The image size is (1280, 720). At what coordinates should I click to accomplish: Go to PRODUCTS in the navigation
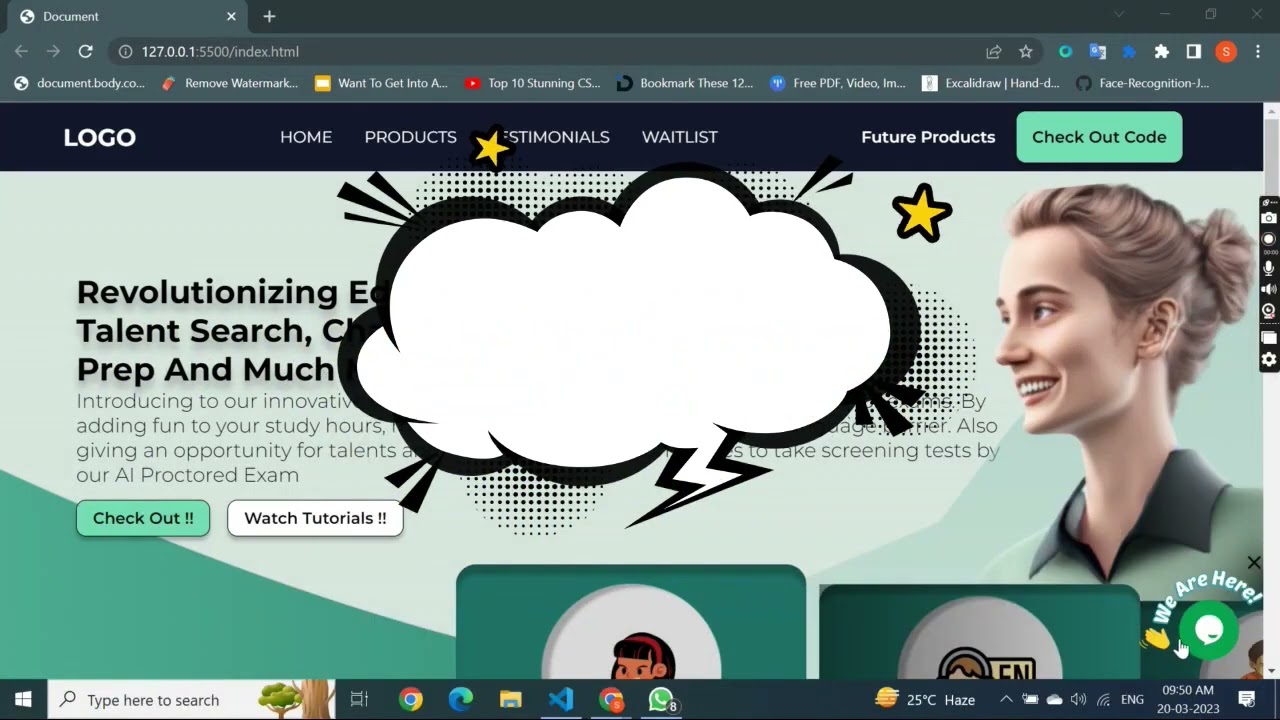410,137
